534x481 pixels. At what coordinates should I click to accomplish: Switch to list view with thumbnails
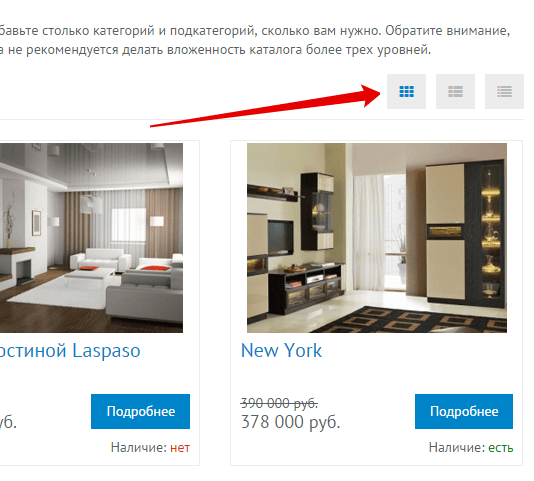pos(455,91)
